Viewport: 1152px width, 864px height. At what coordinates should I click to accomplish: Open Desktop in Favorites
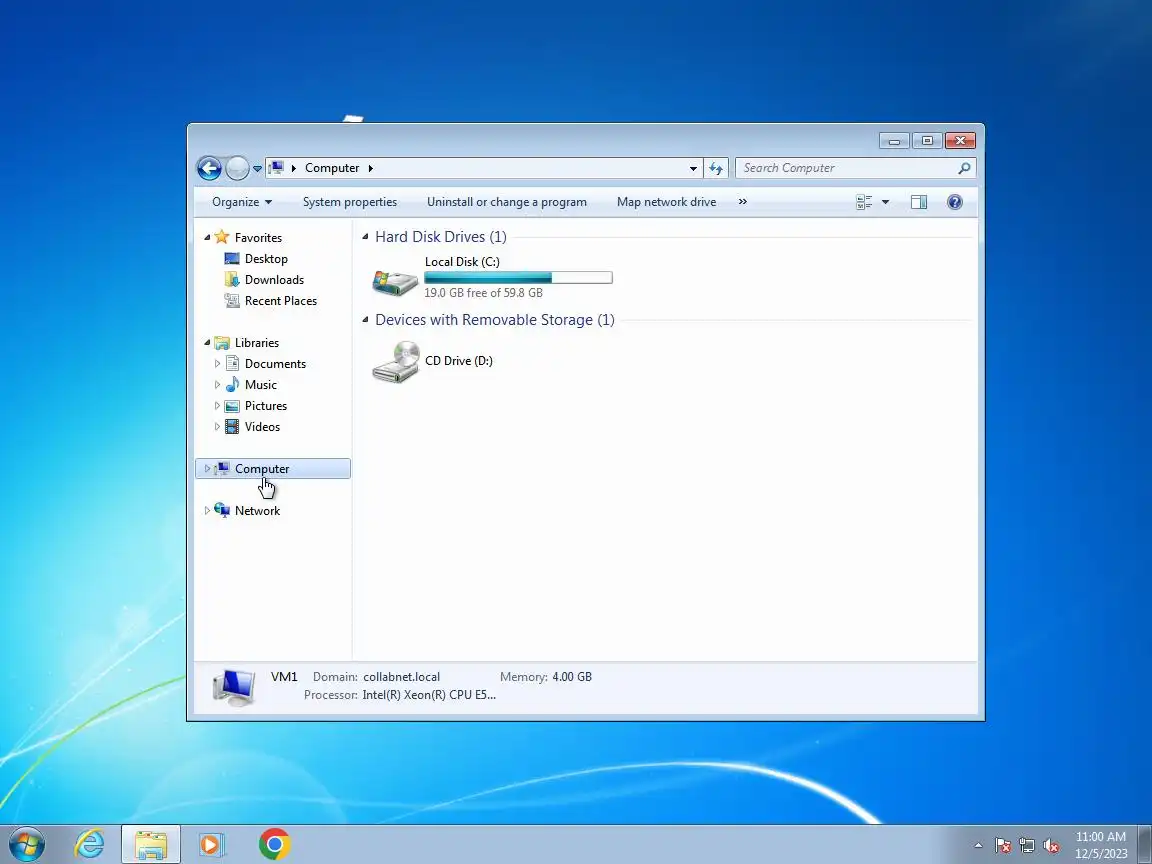click(x=266, y=259)
